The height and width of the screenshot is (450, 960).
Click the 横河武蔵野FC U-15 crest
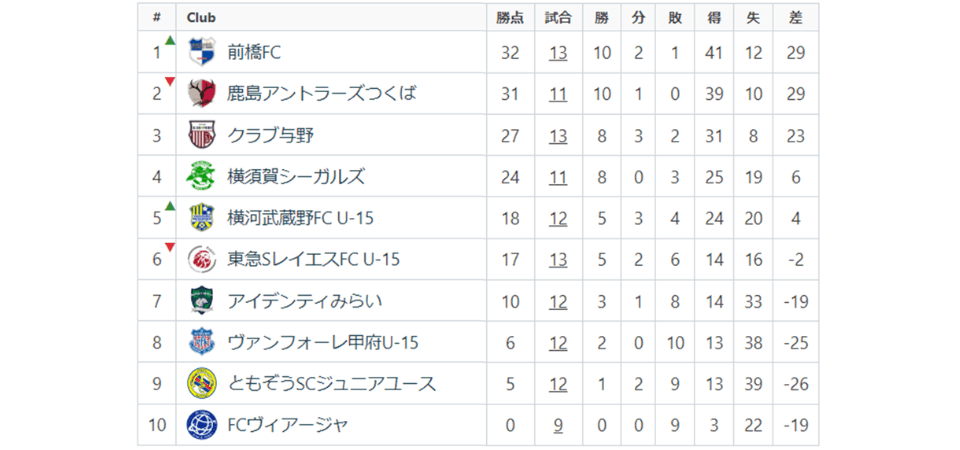point(202,217)
